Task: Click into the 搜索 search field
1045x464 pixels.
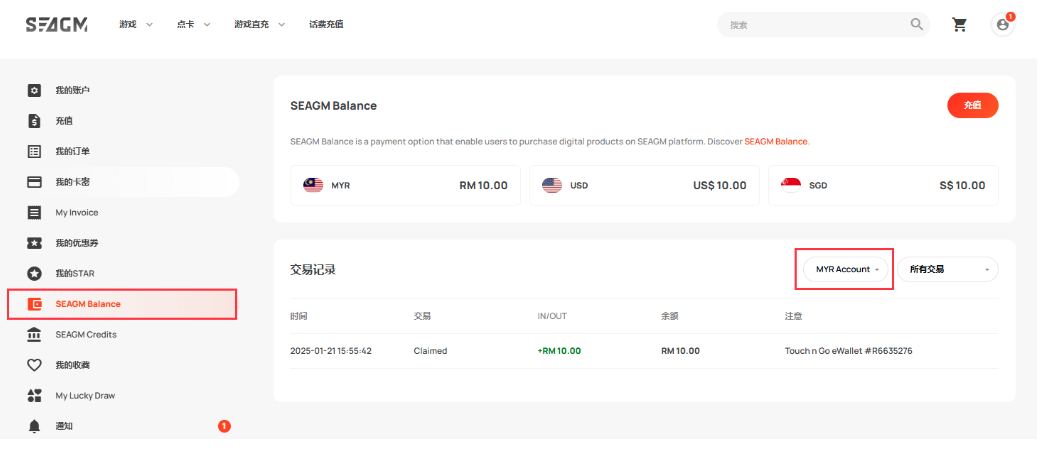Action: [810, 25]
